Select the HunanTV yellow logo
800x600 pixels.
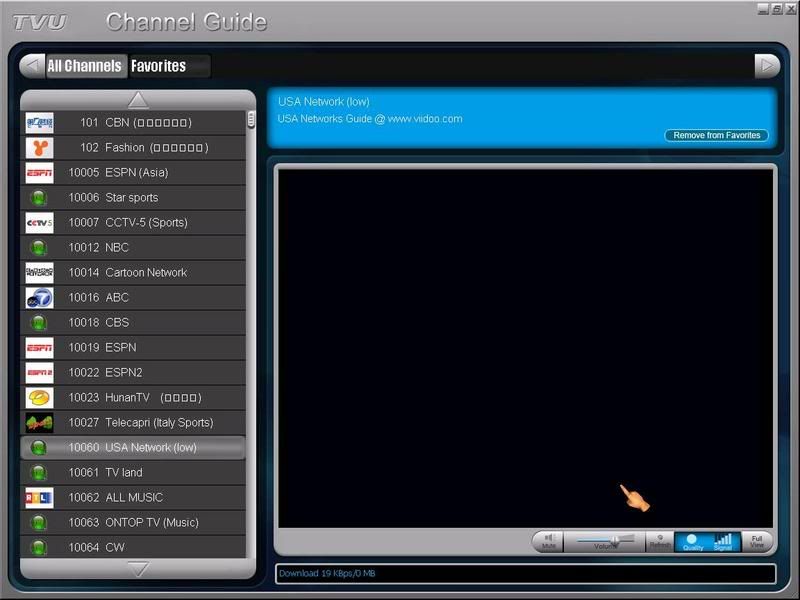pos(39,397)
